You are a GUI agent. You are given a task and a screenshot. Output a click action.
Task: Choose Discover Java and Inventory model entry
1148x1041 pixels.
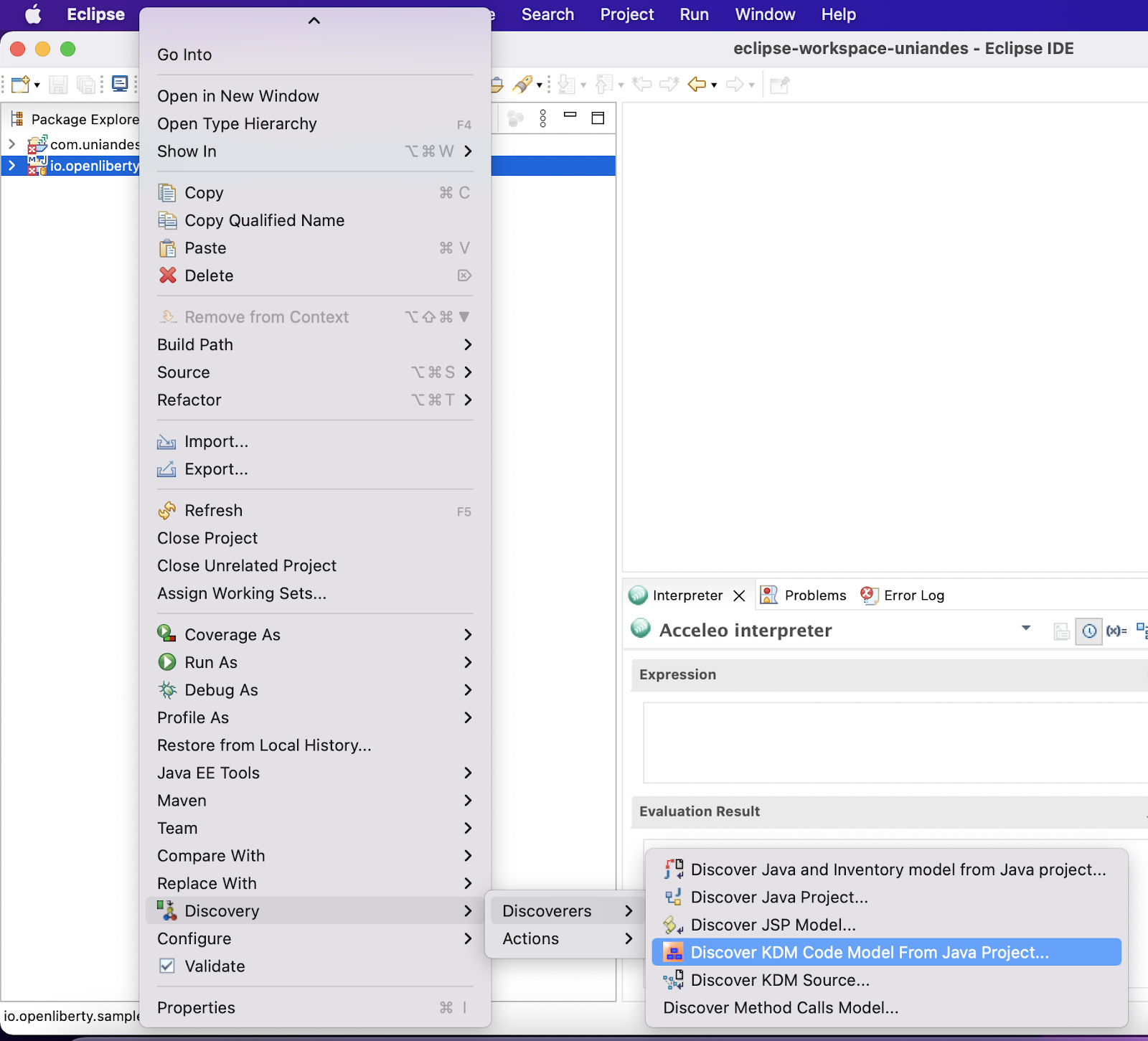pos(886,870)
